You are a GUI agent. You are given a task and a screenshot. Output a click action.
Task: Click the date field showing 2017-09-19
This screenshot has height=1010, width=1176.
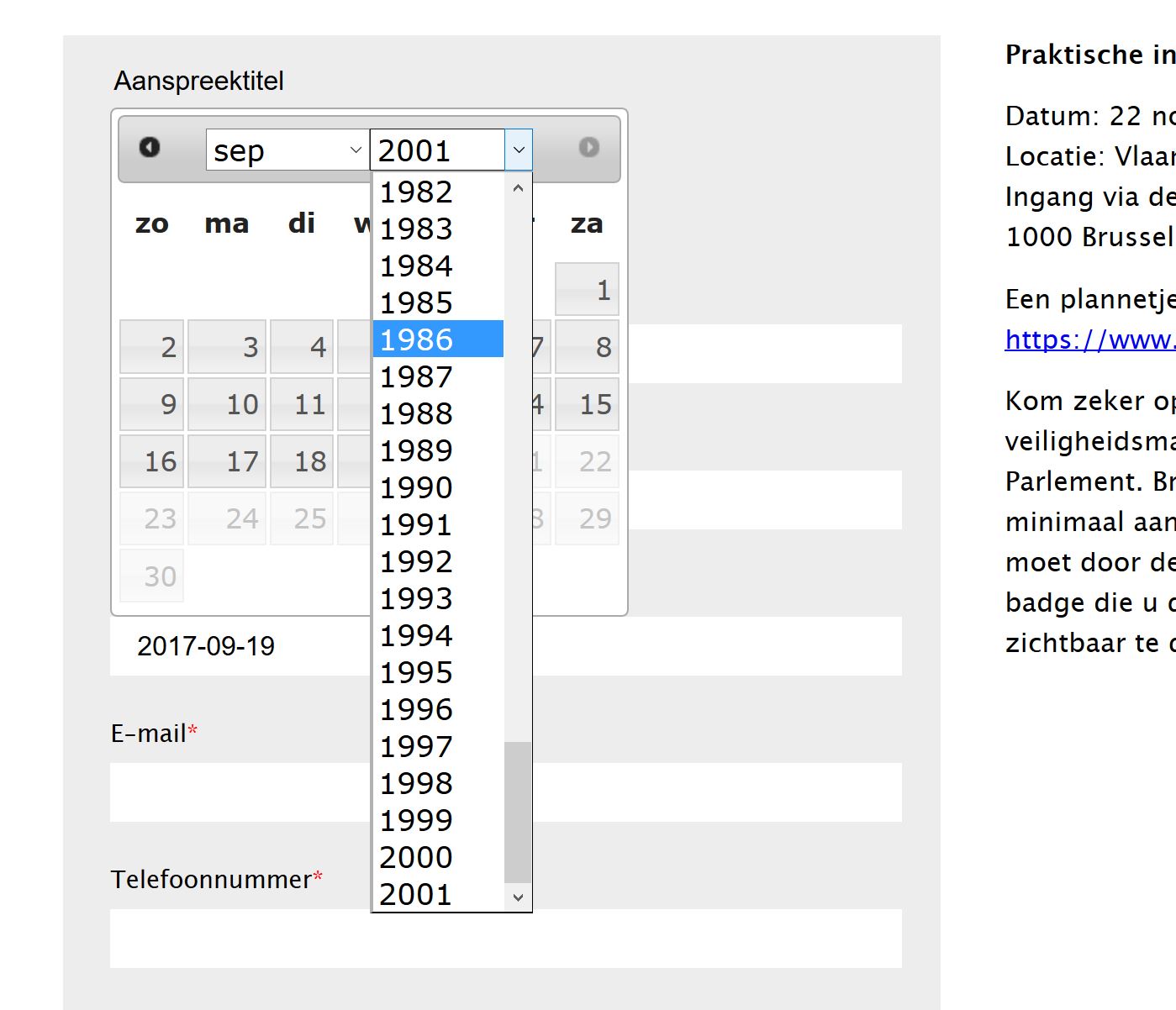(506, 646)
